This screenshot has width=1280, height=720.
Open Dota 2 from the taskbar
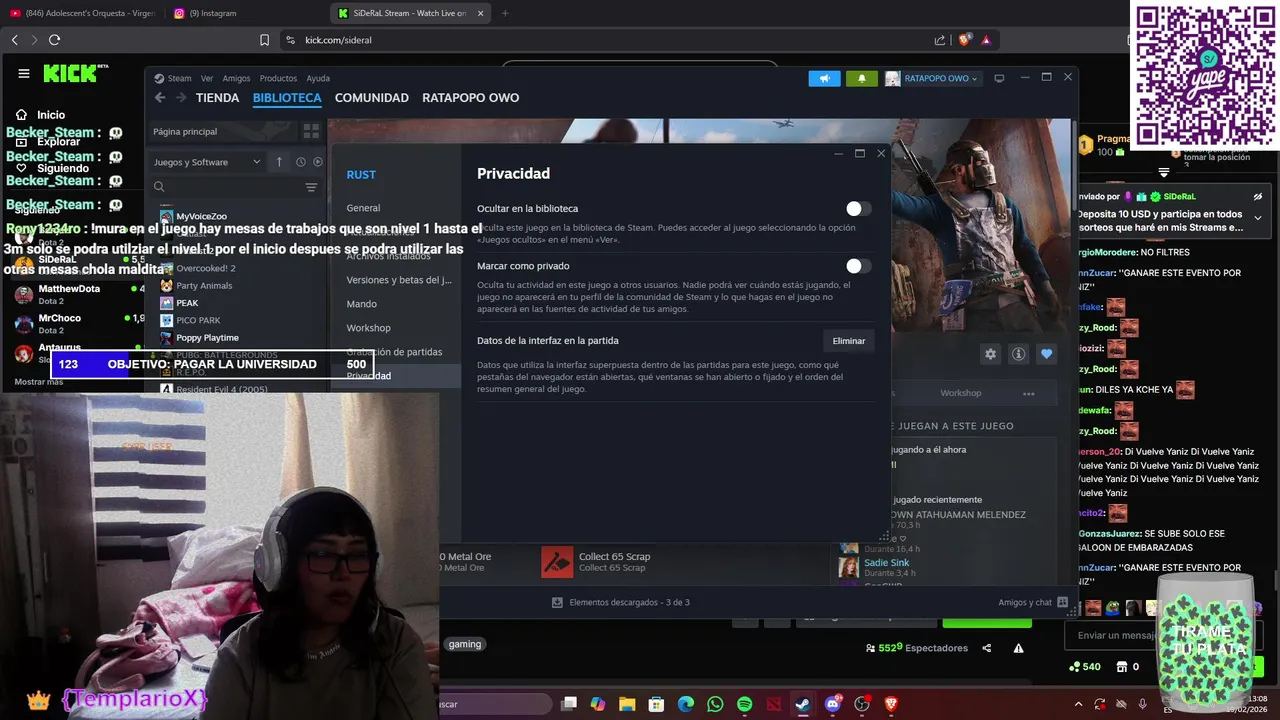coord(774,704)
